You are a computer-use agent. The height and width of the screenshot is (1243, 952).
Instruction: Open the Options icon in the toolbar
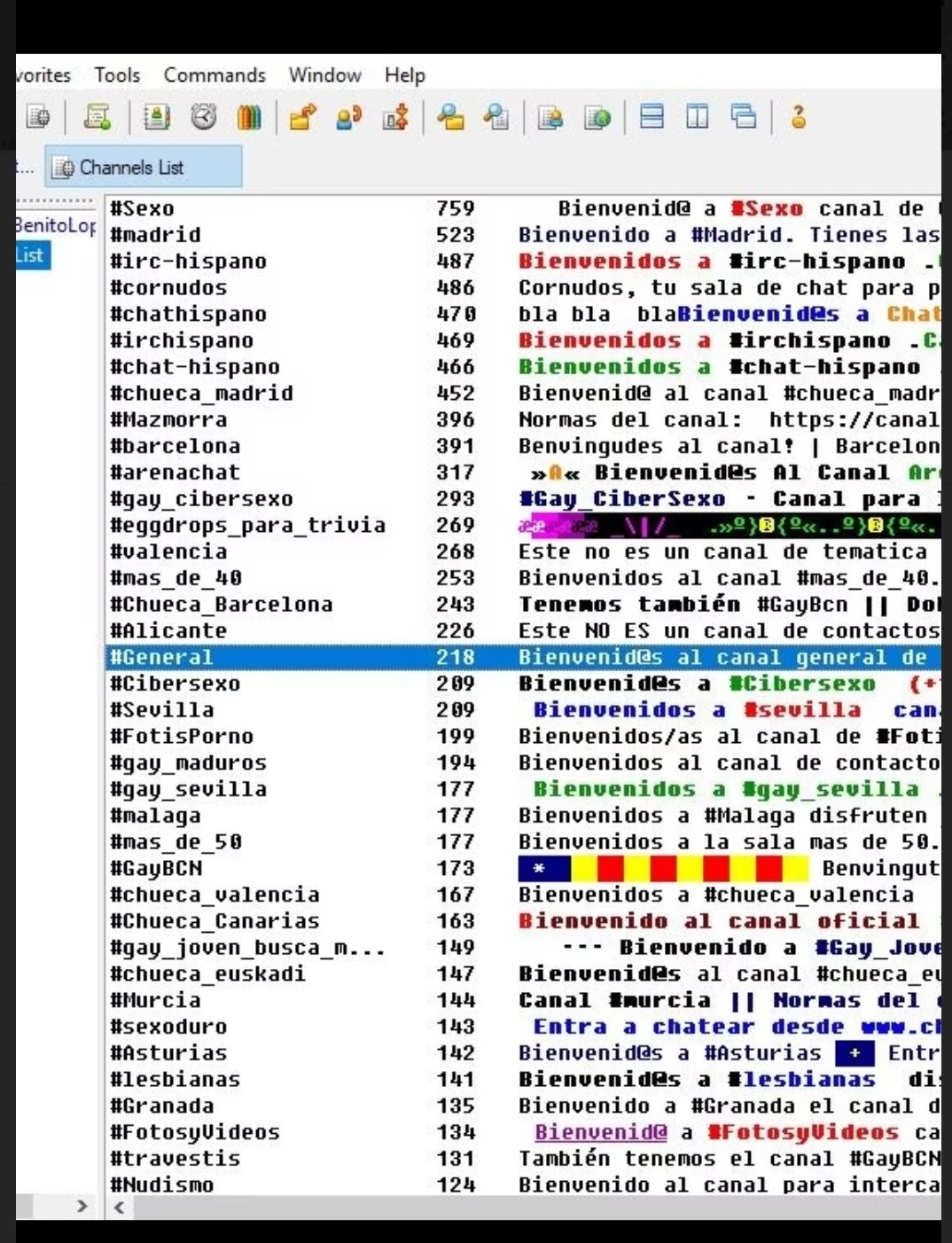pyautogui.click(x=98, y=116)
